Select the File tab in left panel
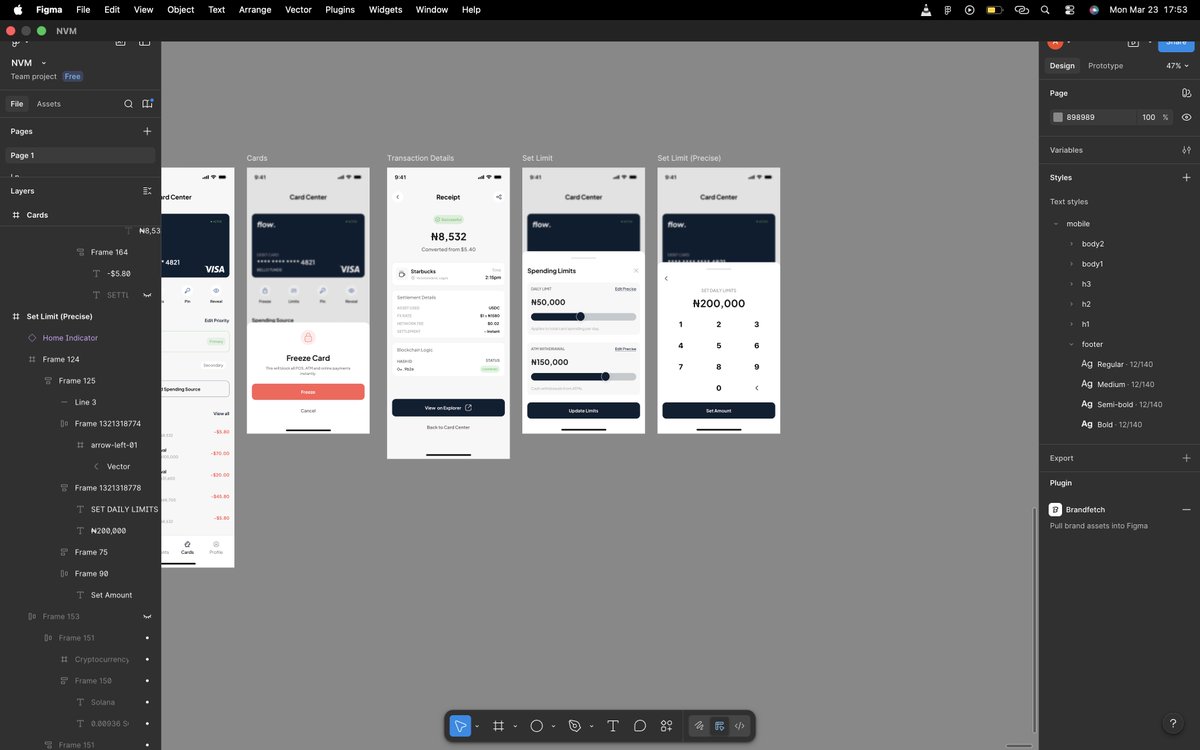Screen dimensions: 1200x750 [x=17, y=104]
